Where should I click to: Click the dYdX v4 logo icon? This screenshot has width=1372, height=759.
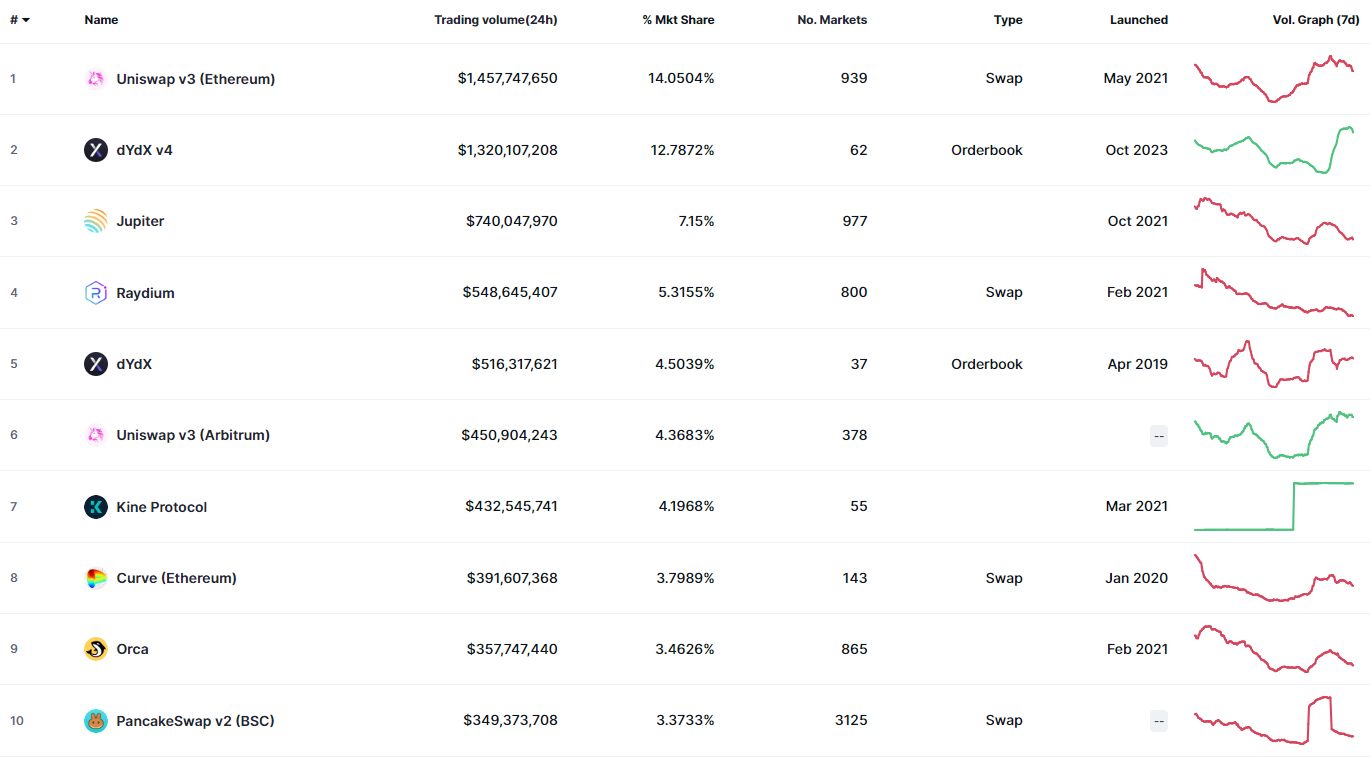pos(96,150)
